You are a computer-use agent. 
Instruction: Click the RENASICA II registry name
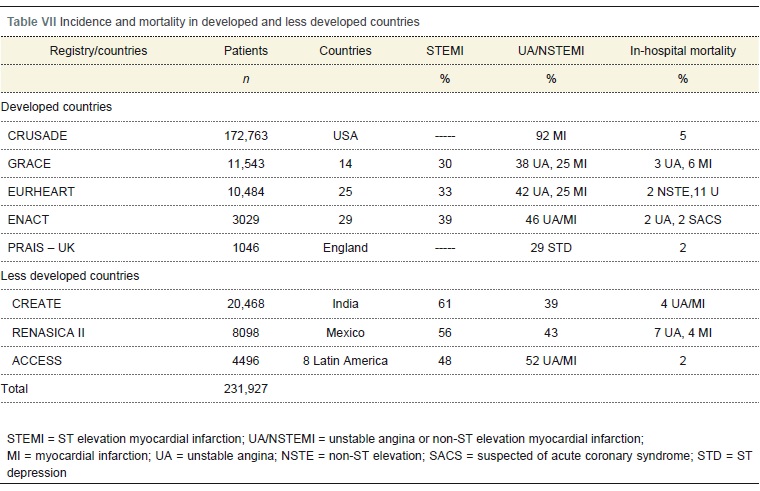pyautogui.click(x=50, y=330)
